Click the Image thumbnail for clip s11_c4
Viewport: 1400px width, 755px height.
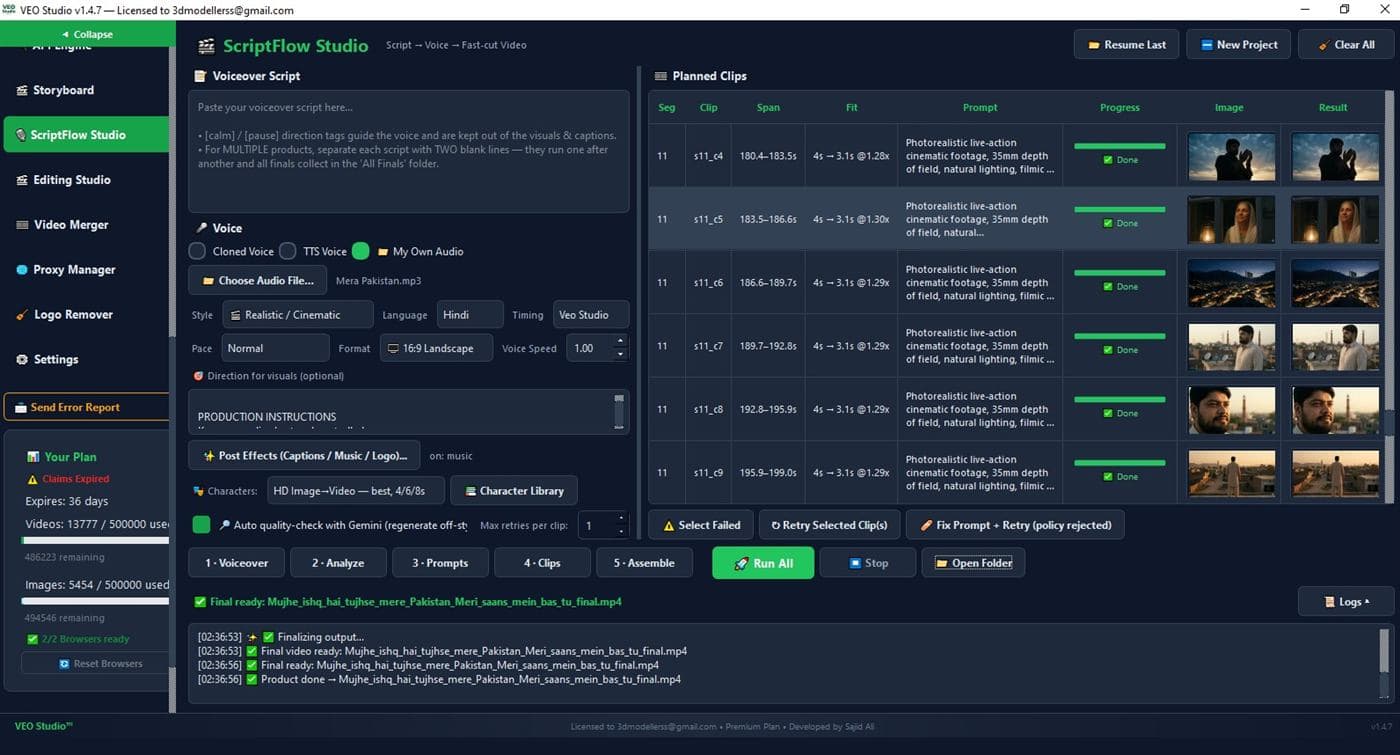[1231, 156]
